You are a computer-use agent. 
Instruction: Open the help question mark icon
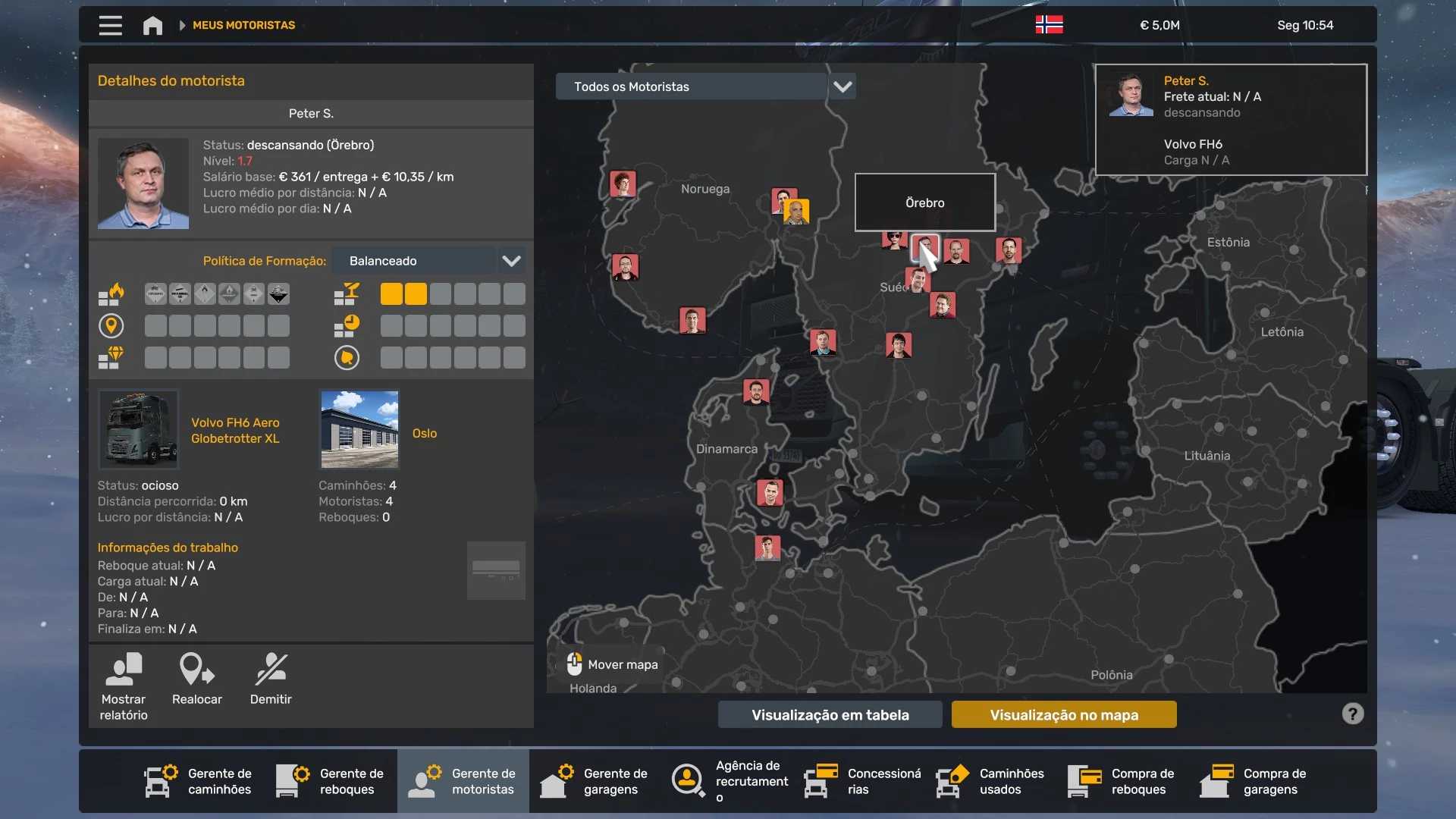click(1352, 714)
